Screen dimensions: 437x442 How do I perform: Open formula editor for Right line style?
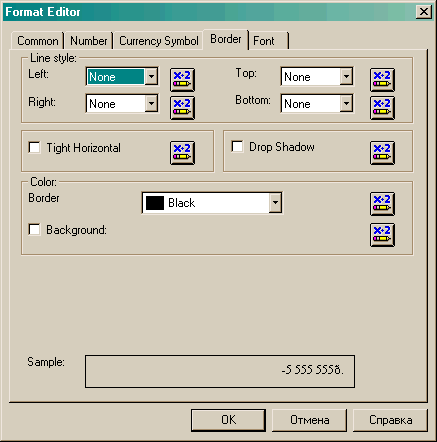pyautogui.click(x=182, y=108)
